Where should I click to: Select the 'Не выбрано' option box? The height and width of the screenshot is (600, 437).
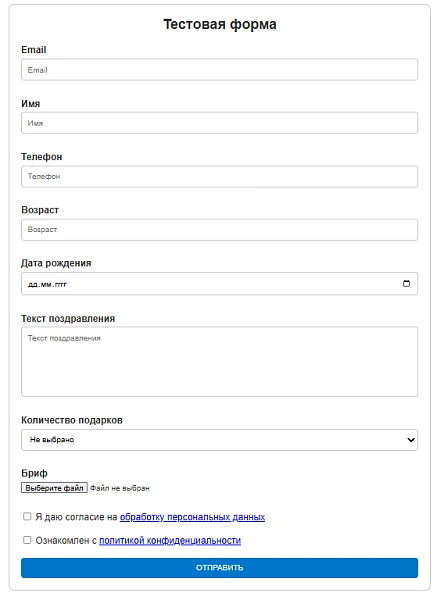pyautogui.click(x=219, y=440)
